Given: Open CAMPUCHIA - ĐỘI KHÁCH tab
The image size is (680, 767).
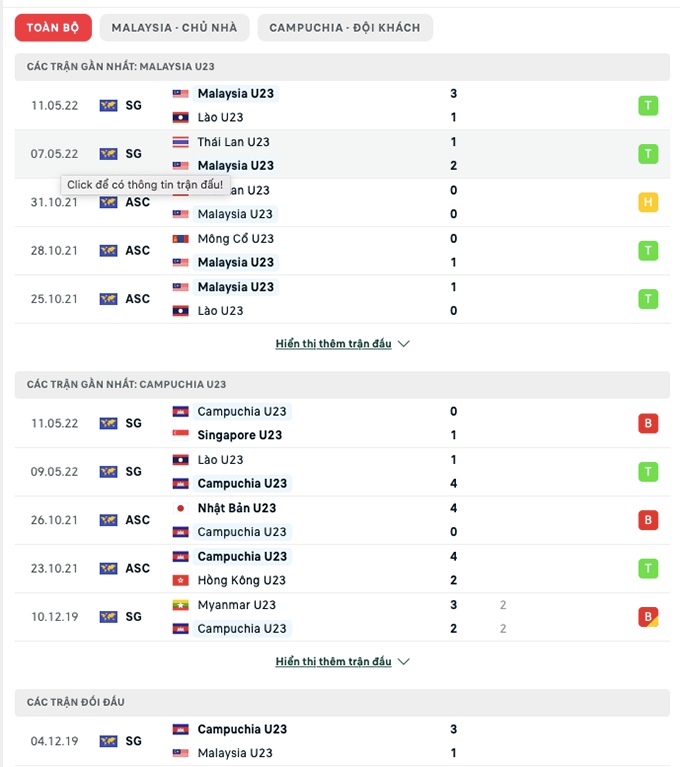Looking at the screenshot, I should [x=345, y=27].
